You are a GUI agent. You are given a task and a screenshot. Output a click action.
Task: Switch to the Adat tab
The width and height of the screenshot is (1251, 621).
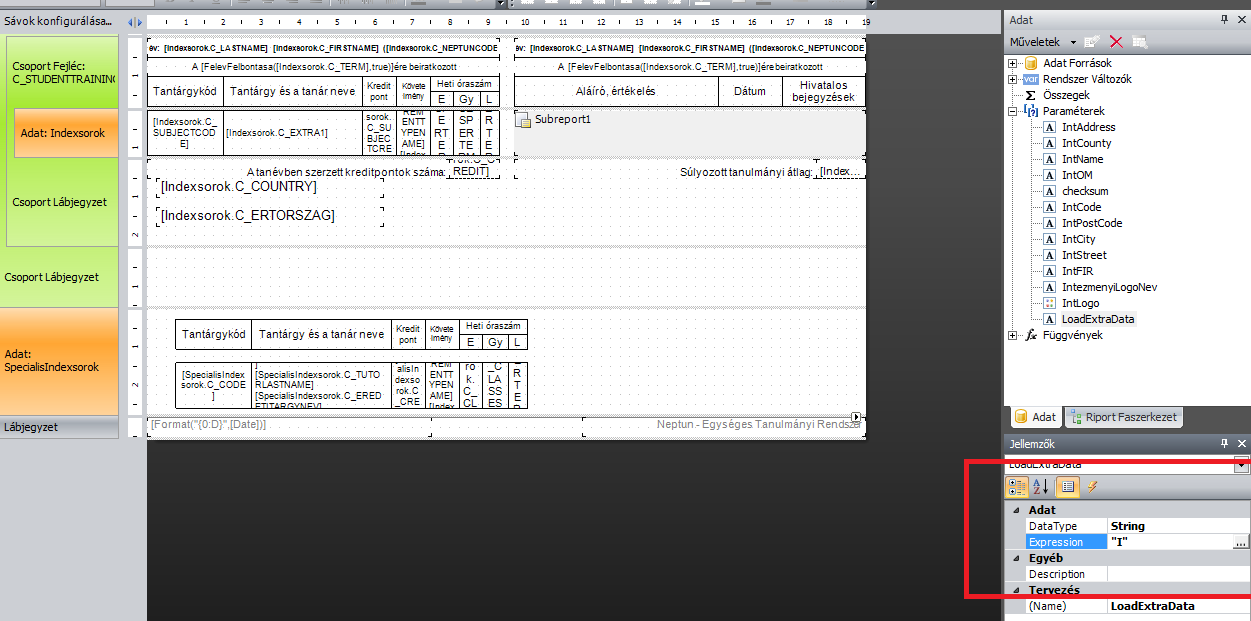tap(1035, 417)
